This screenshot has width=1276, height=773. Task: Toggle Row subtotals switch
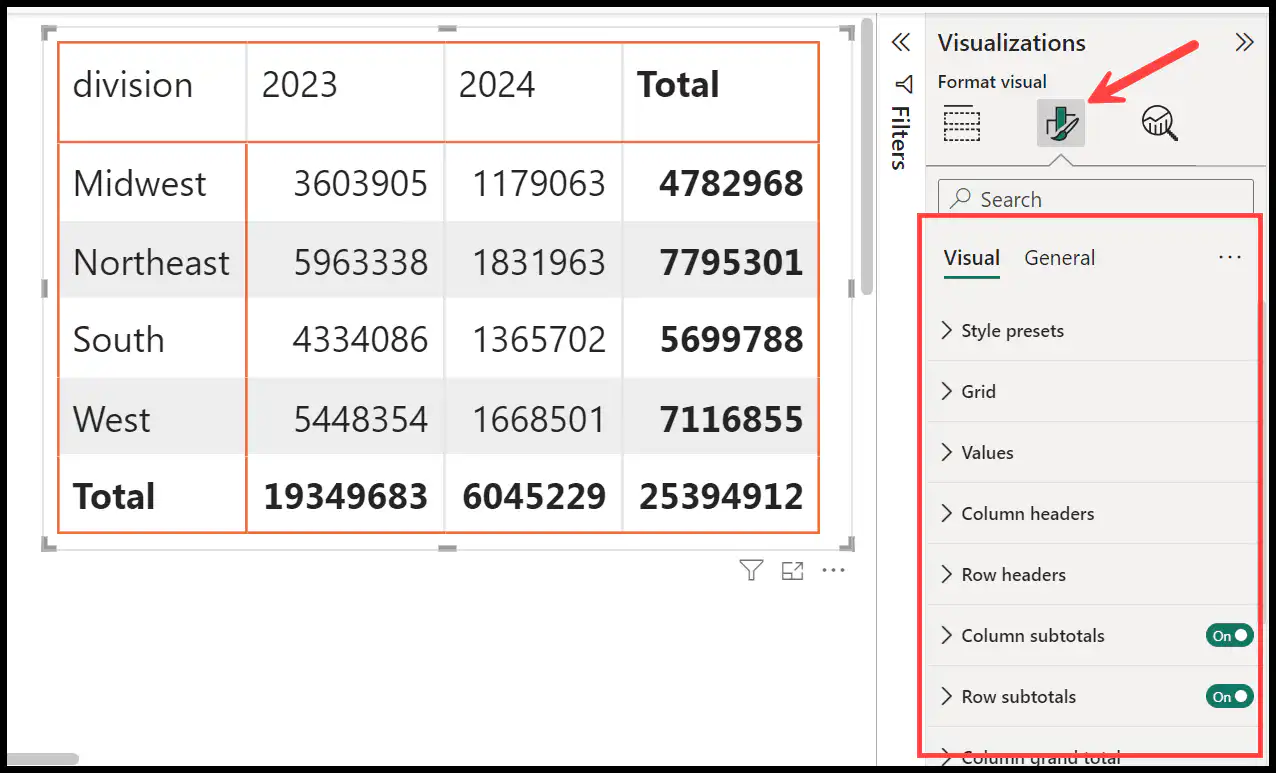[1230, 696]
